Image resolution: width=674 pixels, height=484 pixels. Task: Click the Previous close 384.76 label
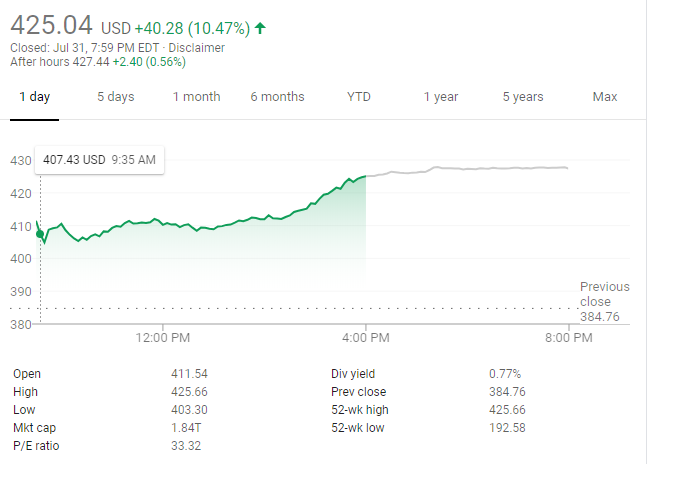coord(604,302)
